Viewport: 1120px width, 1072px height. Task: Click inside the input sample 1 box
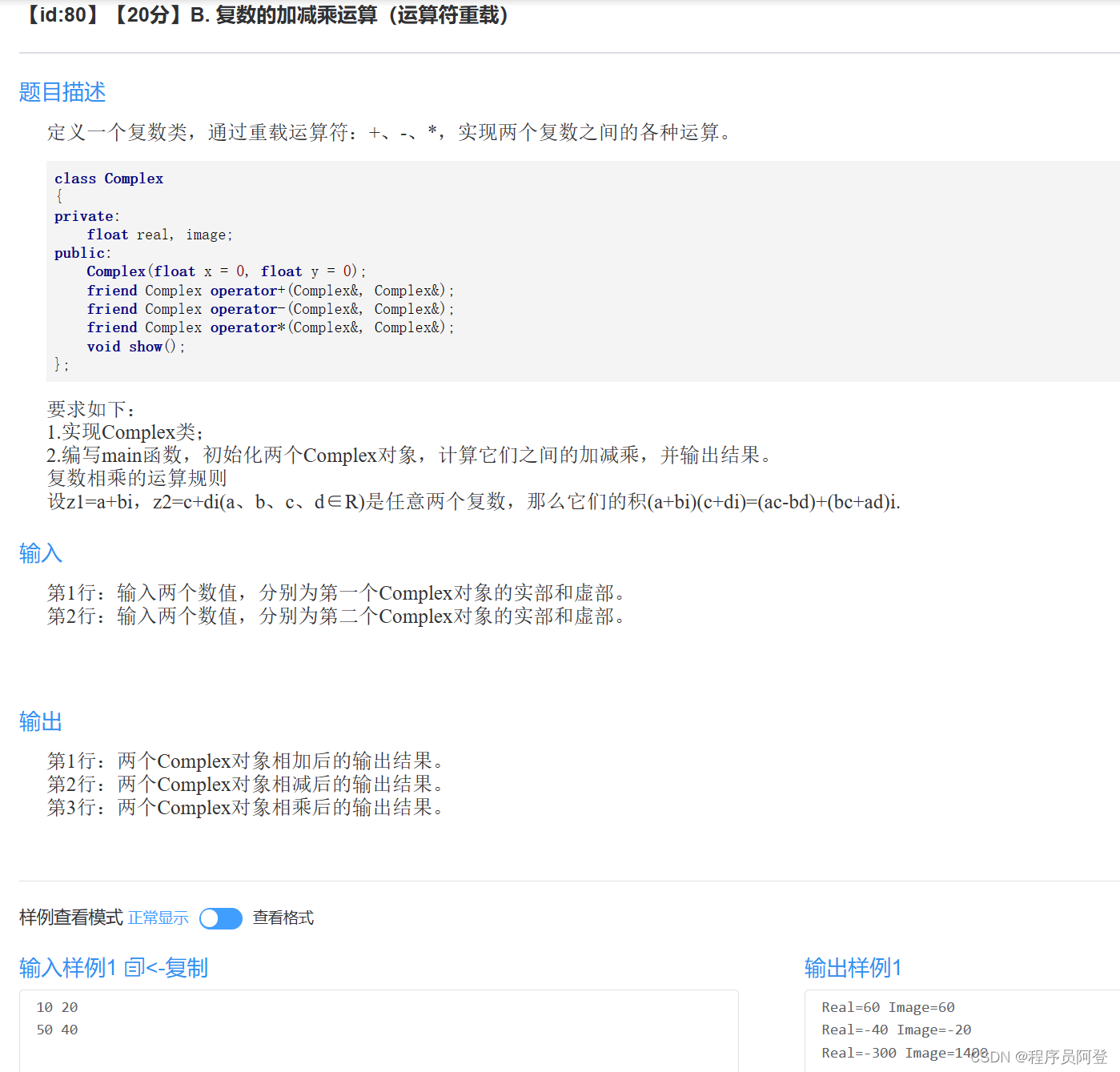(379, 1030)
